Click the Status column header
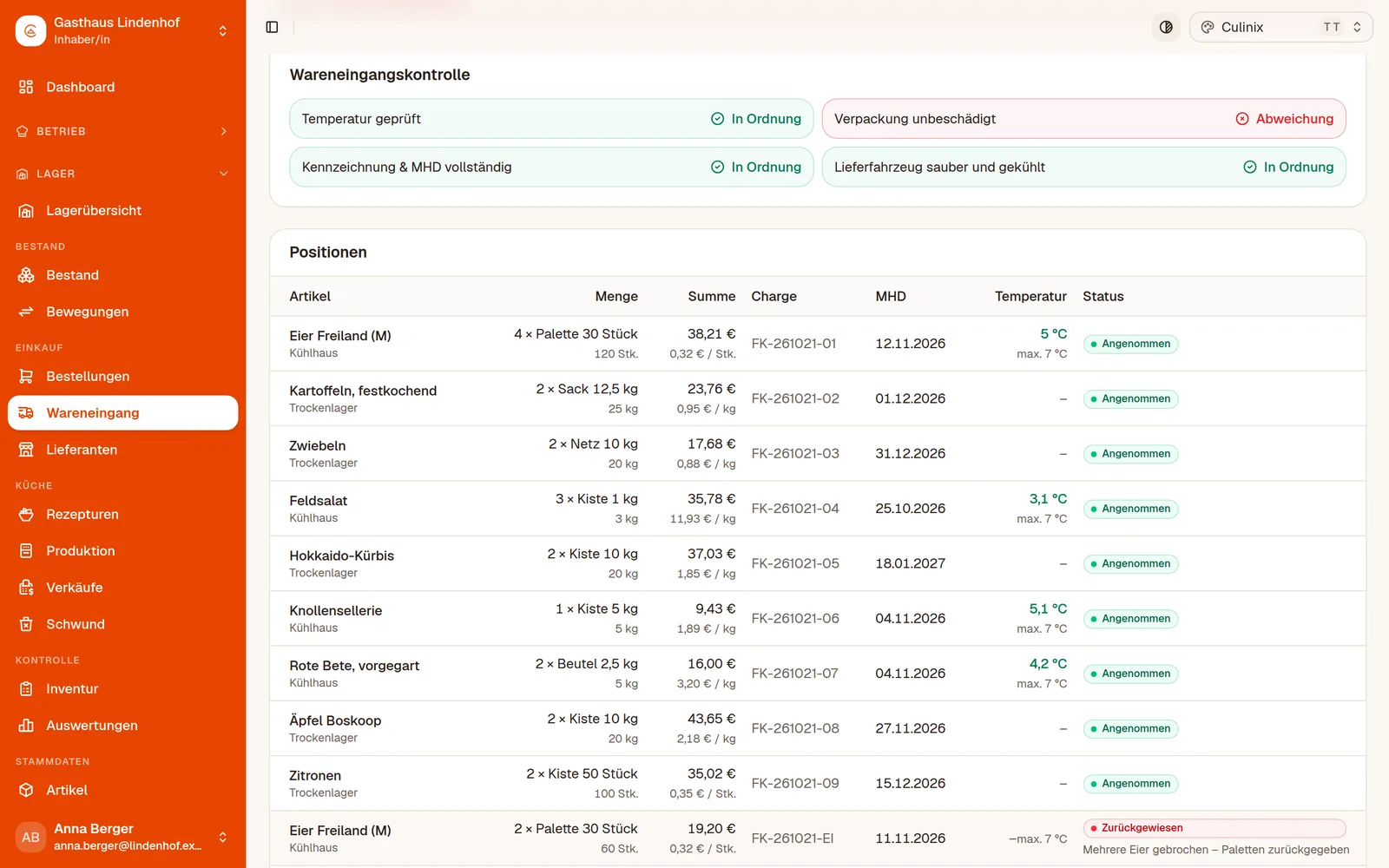This screenshot has height=868, width=1389. (x=1103, y=297)
